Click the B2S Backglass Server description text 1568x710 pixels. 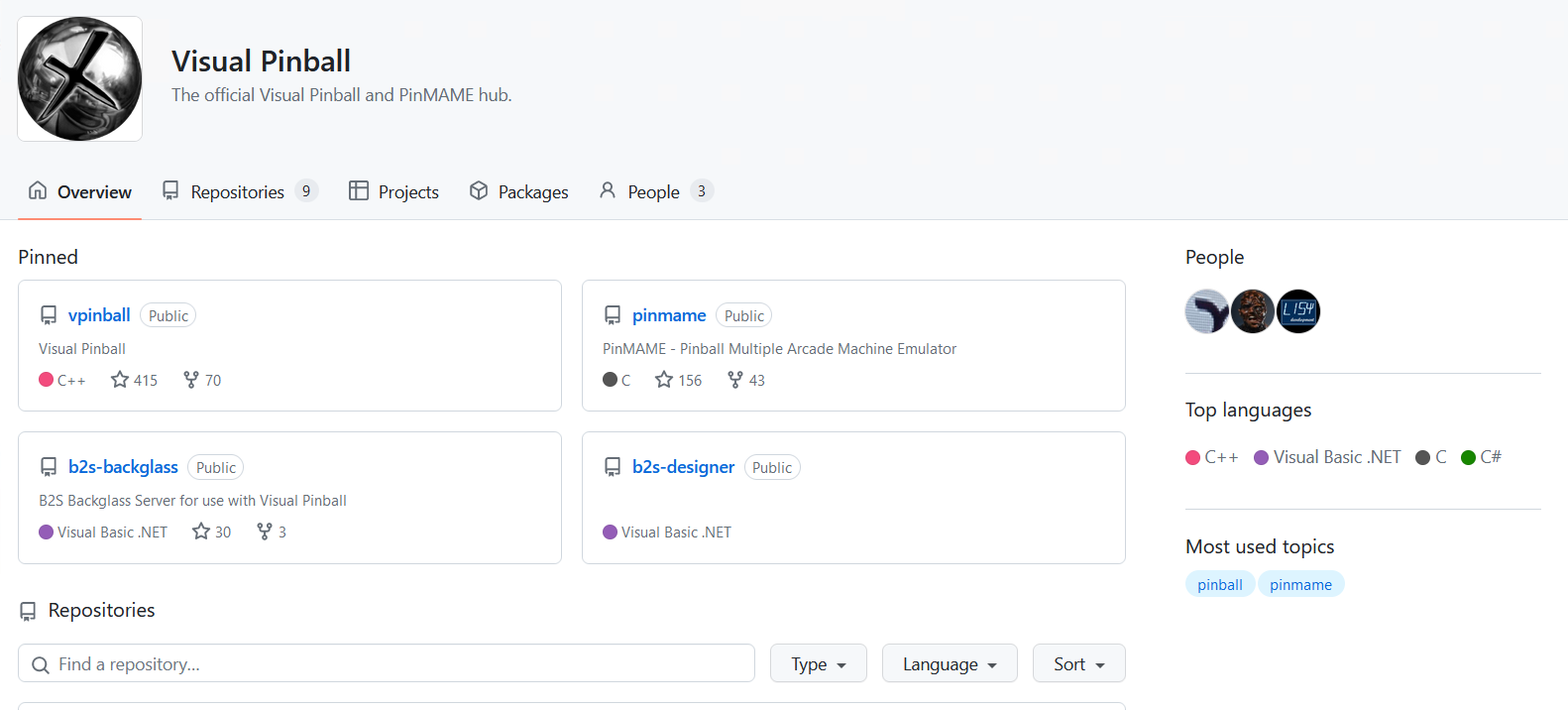[x=192, y=501]
